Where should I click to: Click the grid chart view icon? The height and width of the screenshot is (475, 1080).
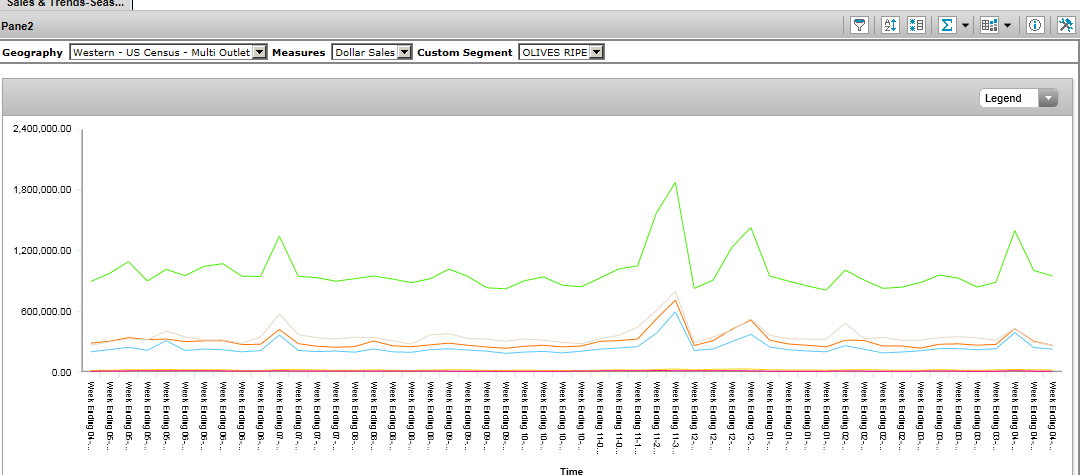(989, 26)
